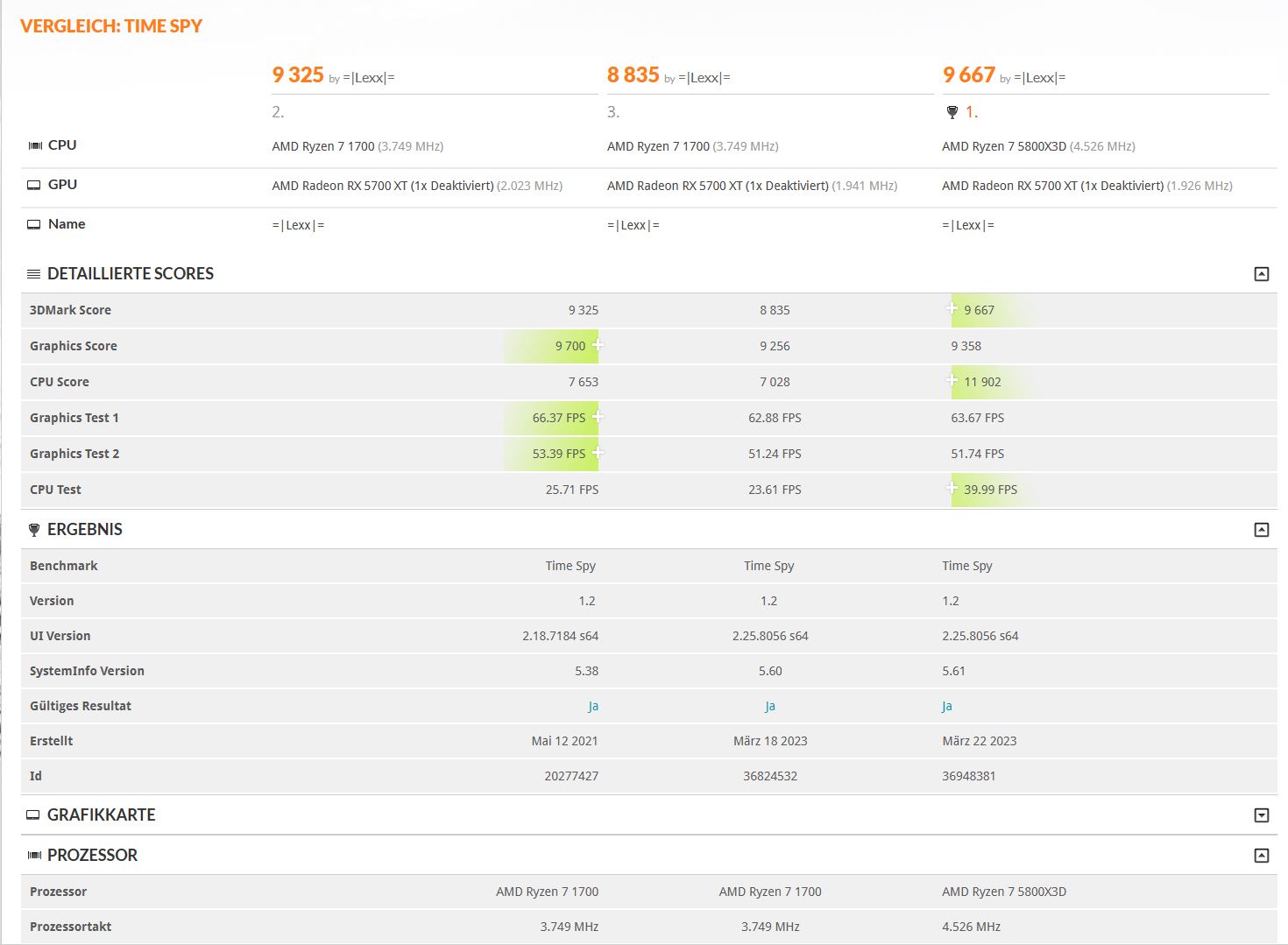Select Prozessortakt value '4.526 MHz'
The image size is (1288, 945).
[x=971, y=927]
